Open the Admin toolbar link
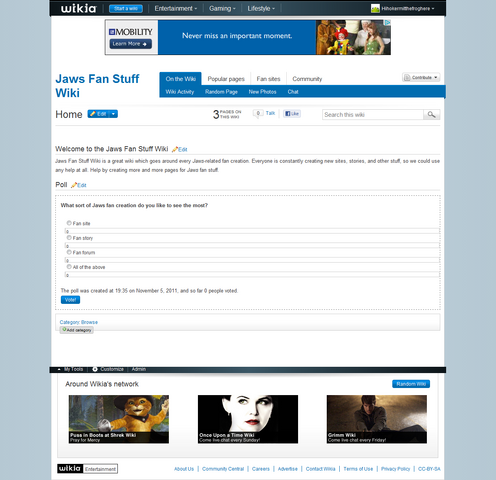 coord(139,369)
